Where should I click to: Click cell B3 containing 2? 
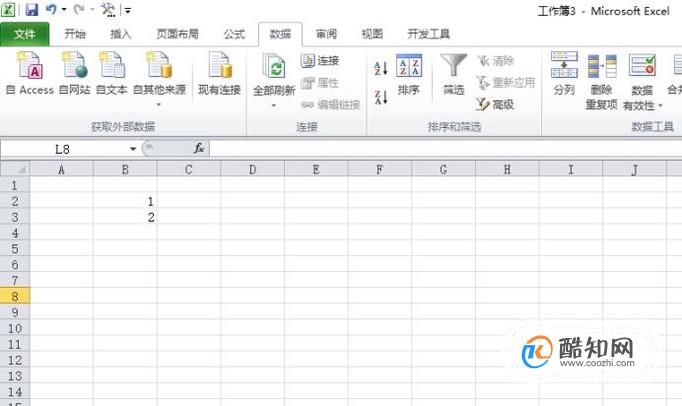point(125,217)
